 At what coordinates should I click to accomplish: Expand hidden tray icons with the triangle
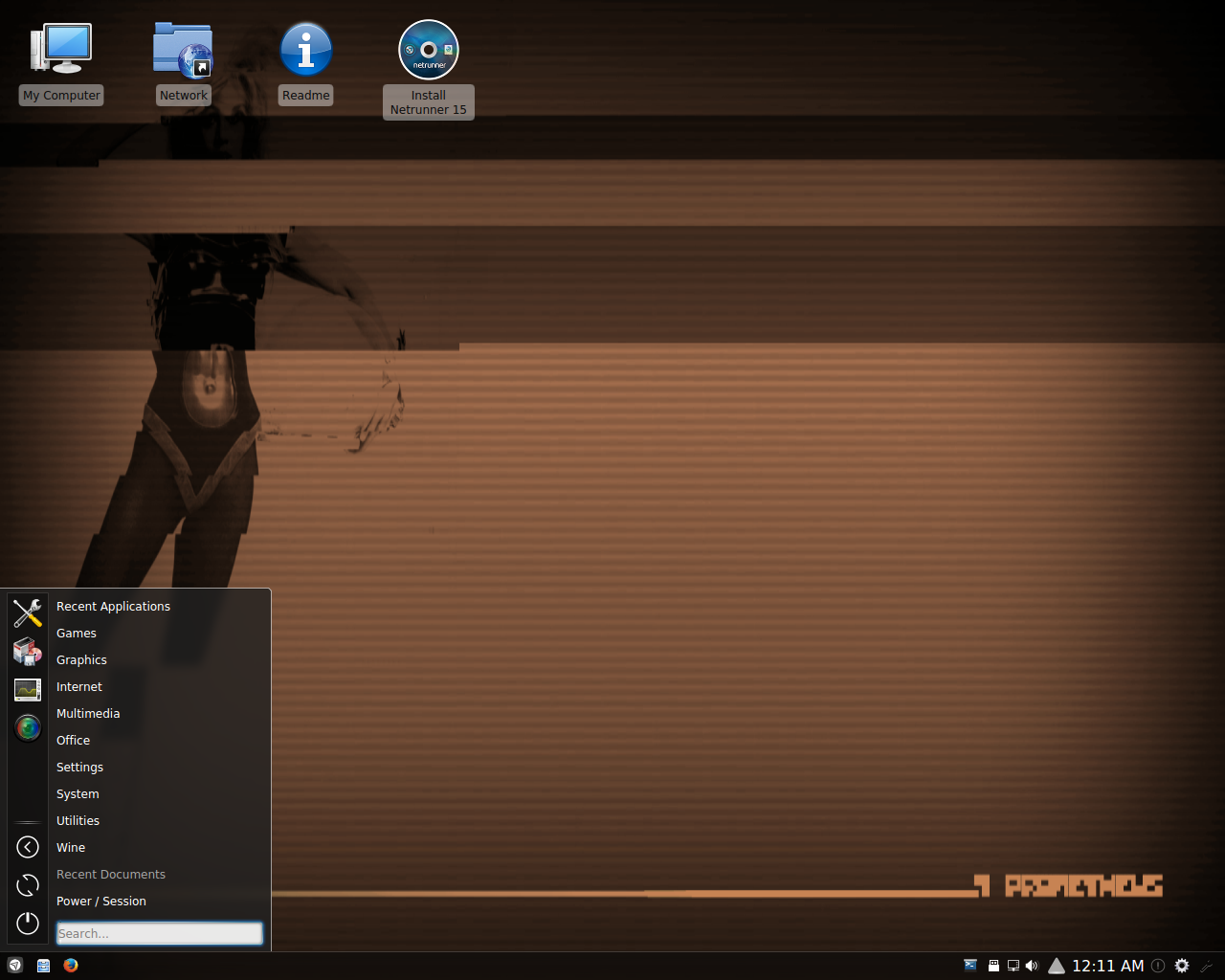click(1057, 966)
